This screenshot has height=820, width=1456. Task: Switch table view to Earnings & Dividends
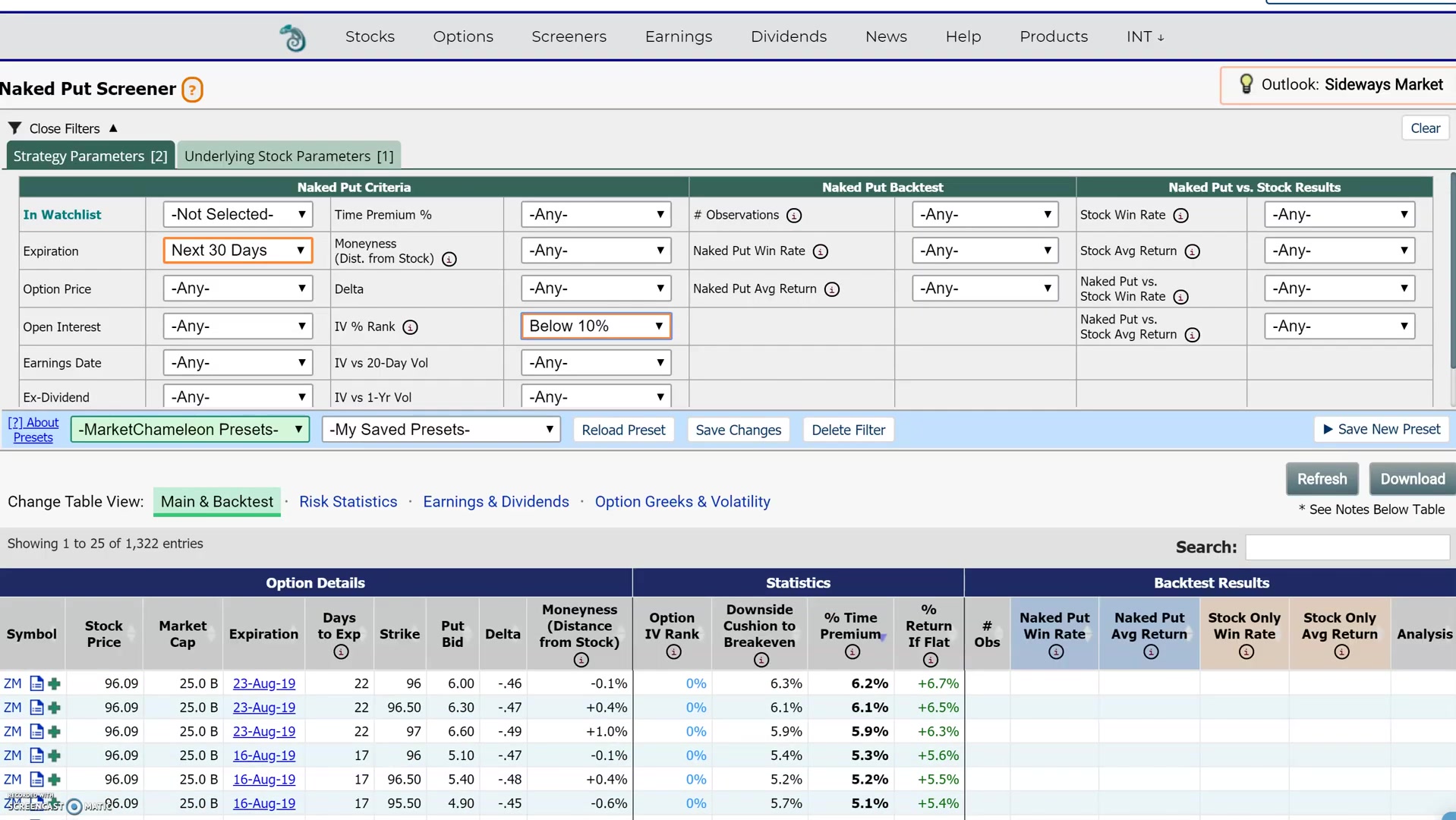496,502
